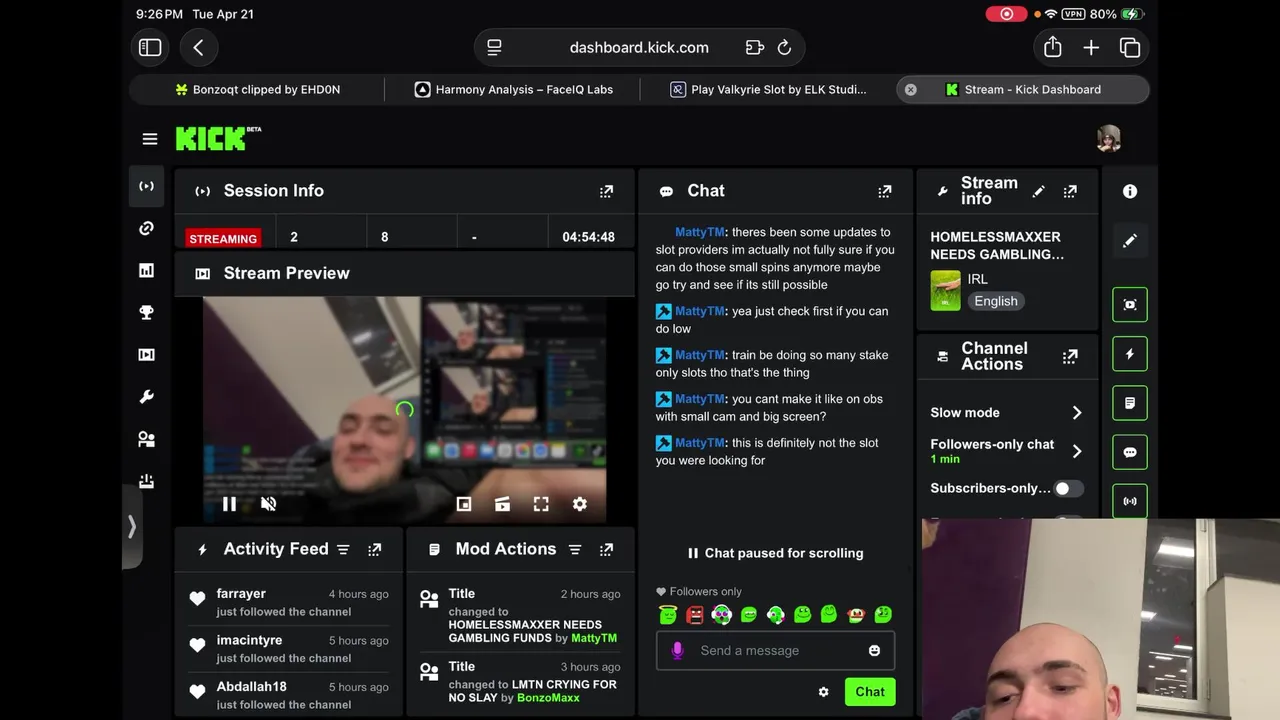Click the Abdallah18 follower entry
Viewport: 1280px width, 720px height.
pos(288,695)
